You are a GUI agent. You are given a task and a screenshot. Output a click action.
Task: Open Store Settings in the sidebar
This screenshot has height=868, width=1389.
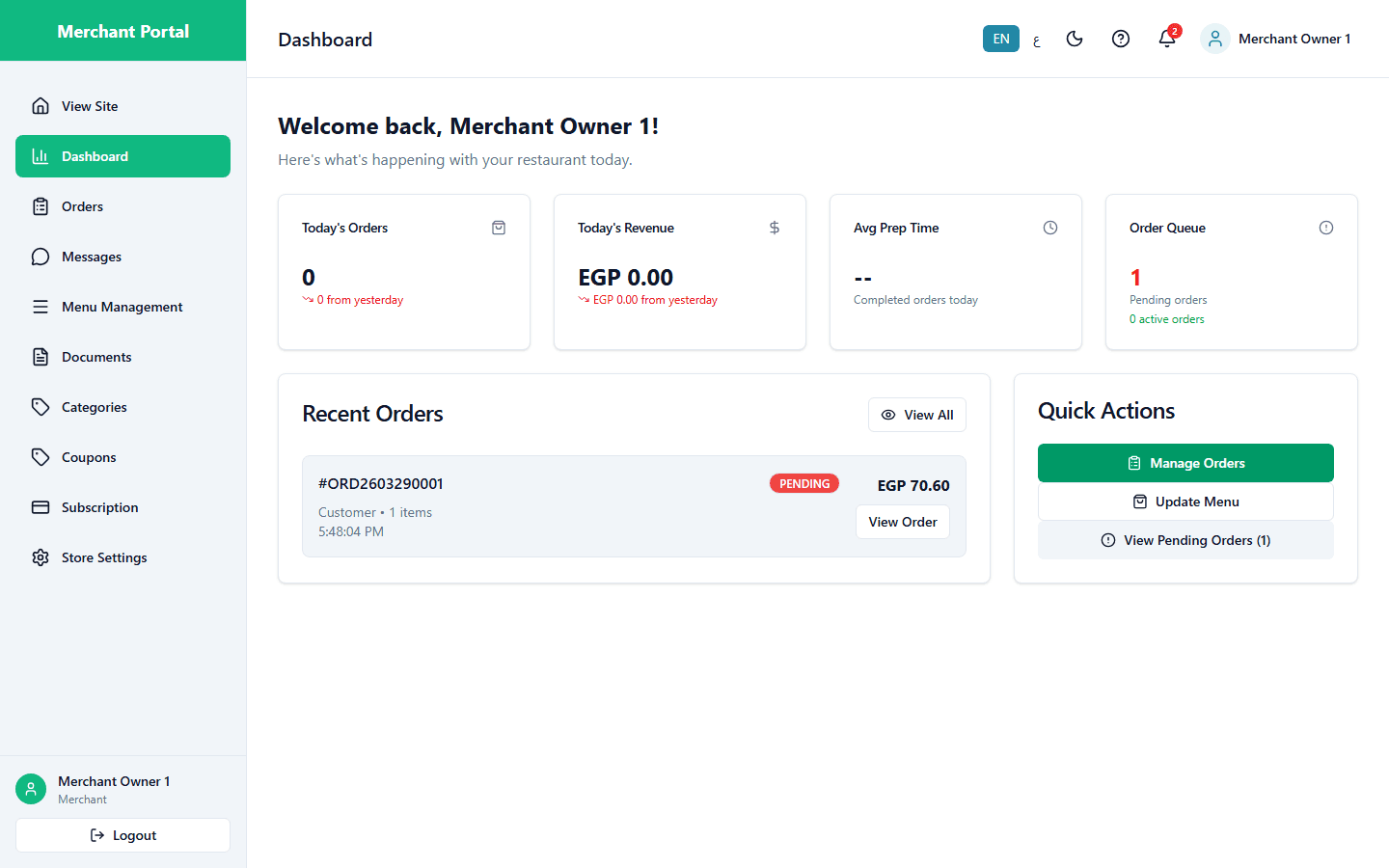click(123, 557)
